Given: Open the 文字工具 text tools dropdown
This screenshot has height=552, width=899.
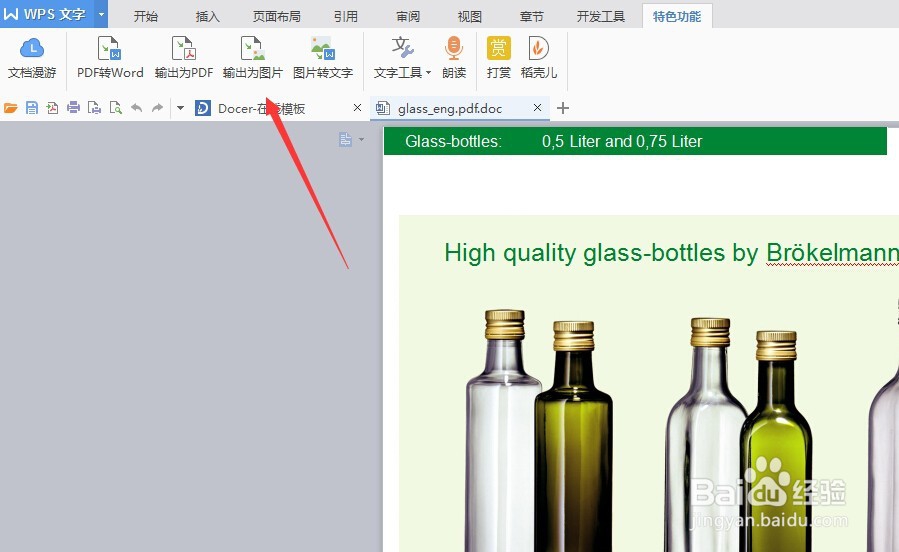Looking at the screenshot, I should pyautogui.click(x=402, y=57).
